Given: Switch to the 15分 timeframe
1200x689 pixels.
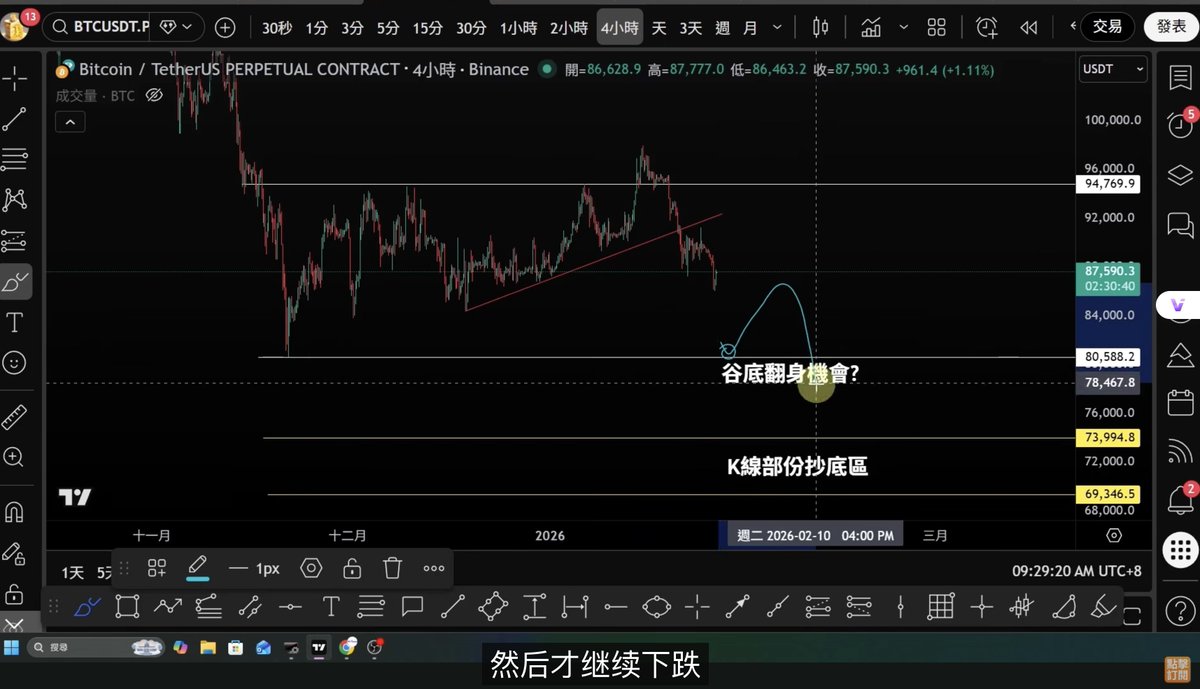Looking at the screenshot, I should pos(427,28).
